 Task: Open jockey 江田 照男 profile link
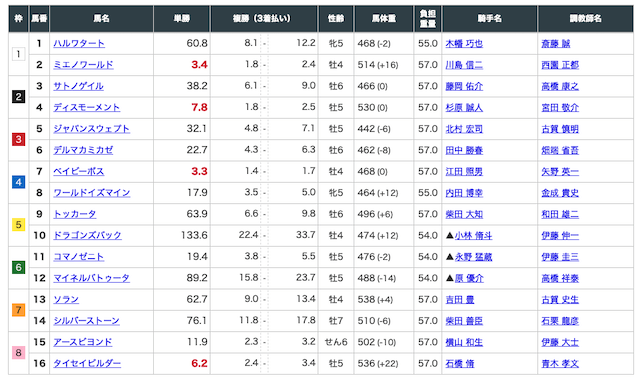point(464,171)
